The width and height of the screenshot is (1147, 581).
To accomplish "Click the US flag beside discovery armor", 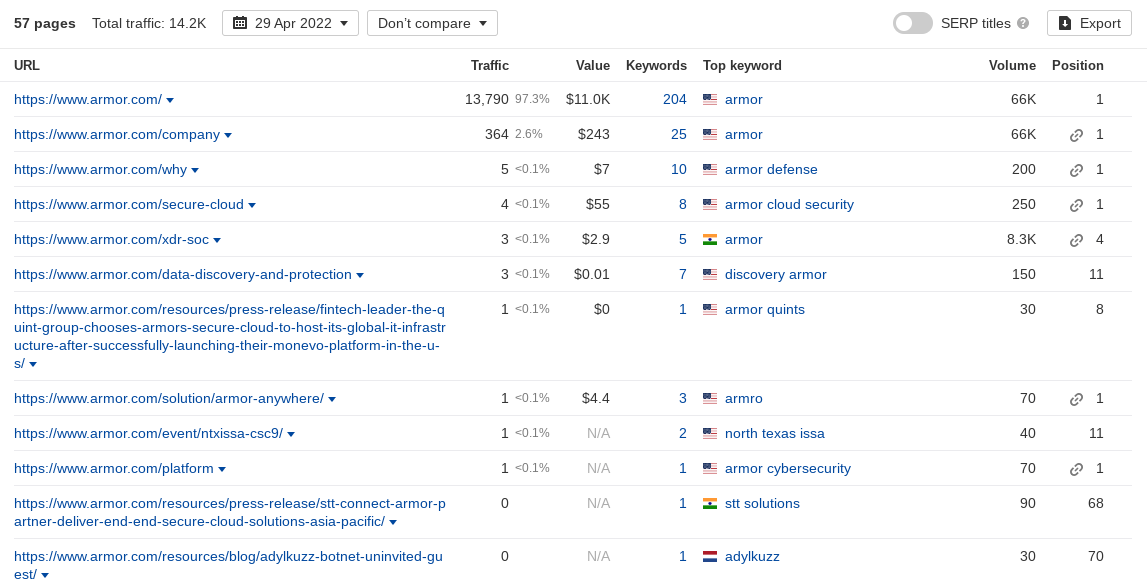I will [710, 275].
